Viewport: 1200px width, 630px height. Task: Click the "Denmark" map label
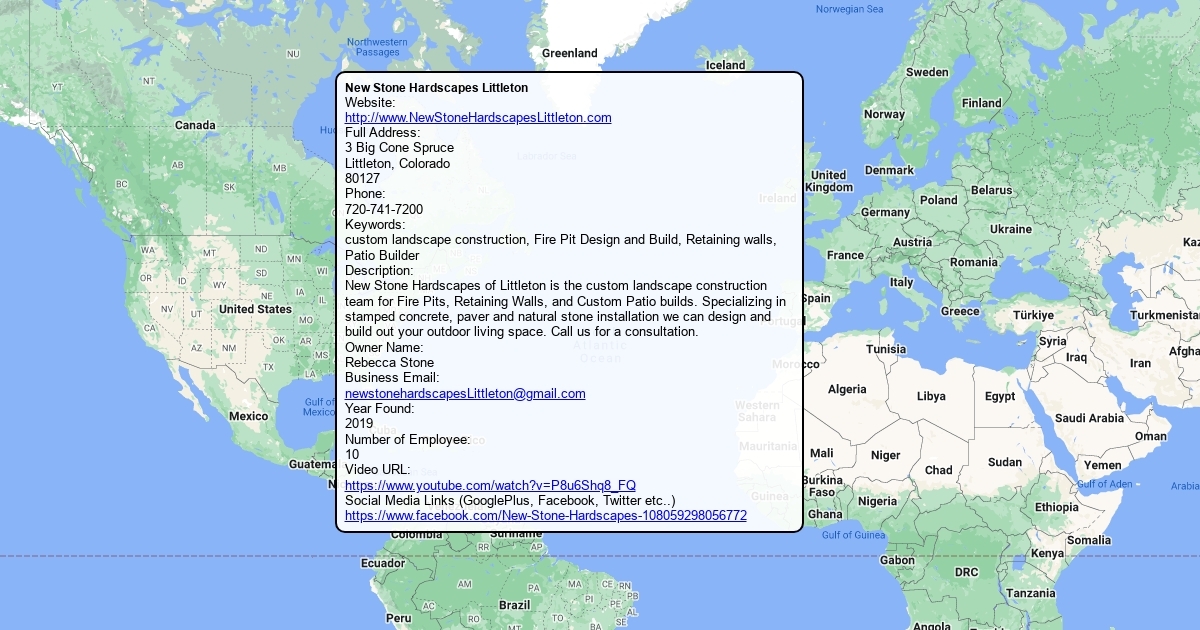(889, 170)
